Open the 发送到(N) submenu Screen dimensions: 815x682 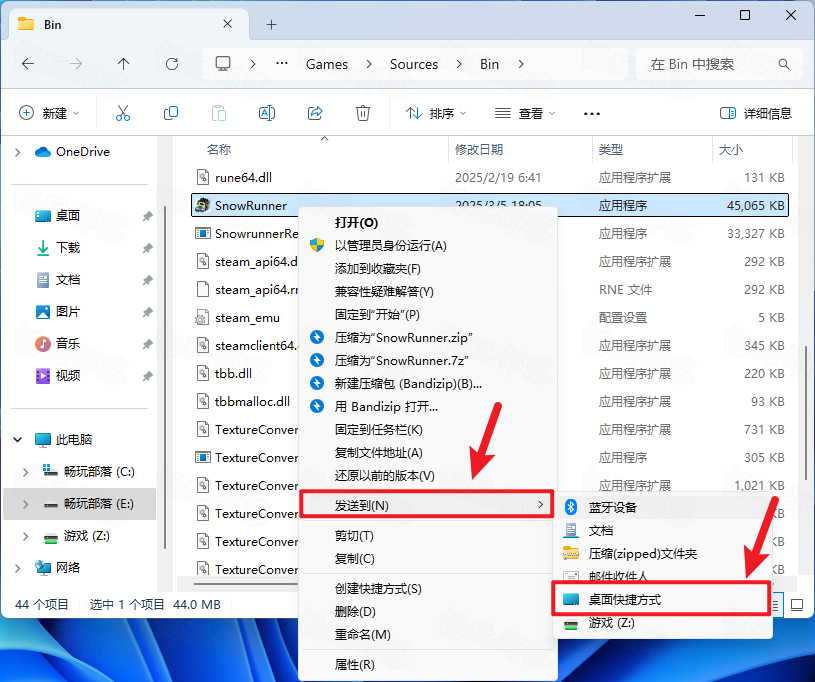pyautogui.click(x=426, y=505)
